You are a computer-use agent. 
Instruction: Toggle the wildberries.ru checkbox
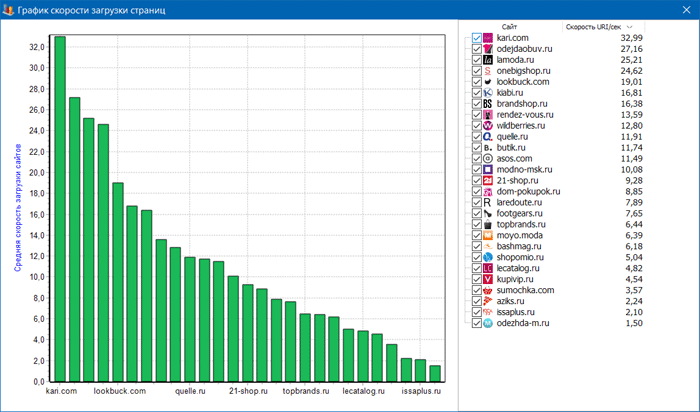point(476,126)
